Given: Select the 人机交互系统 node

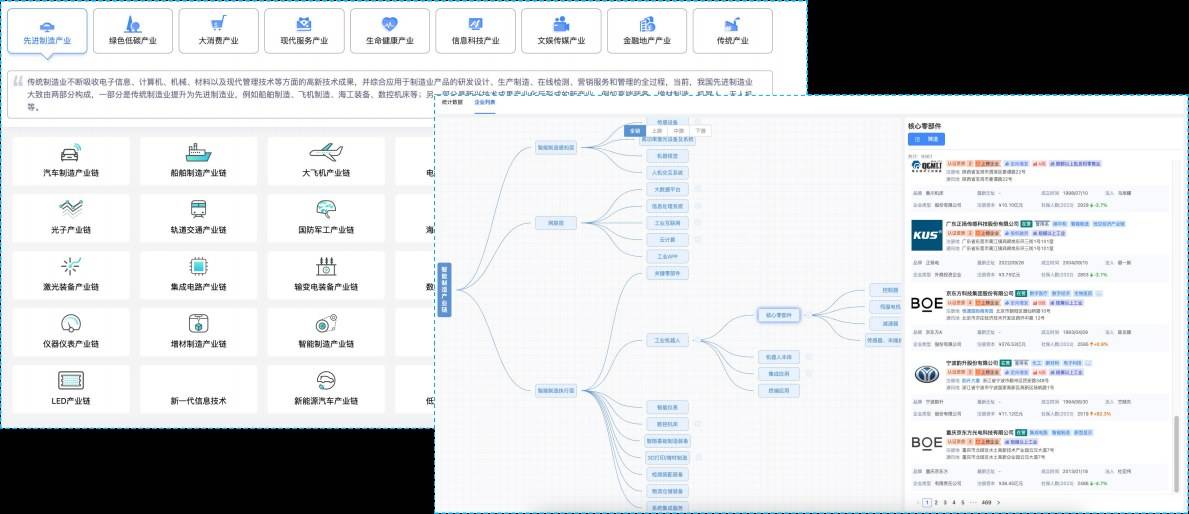Looking at the screenshot, I should [667, 172].
